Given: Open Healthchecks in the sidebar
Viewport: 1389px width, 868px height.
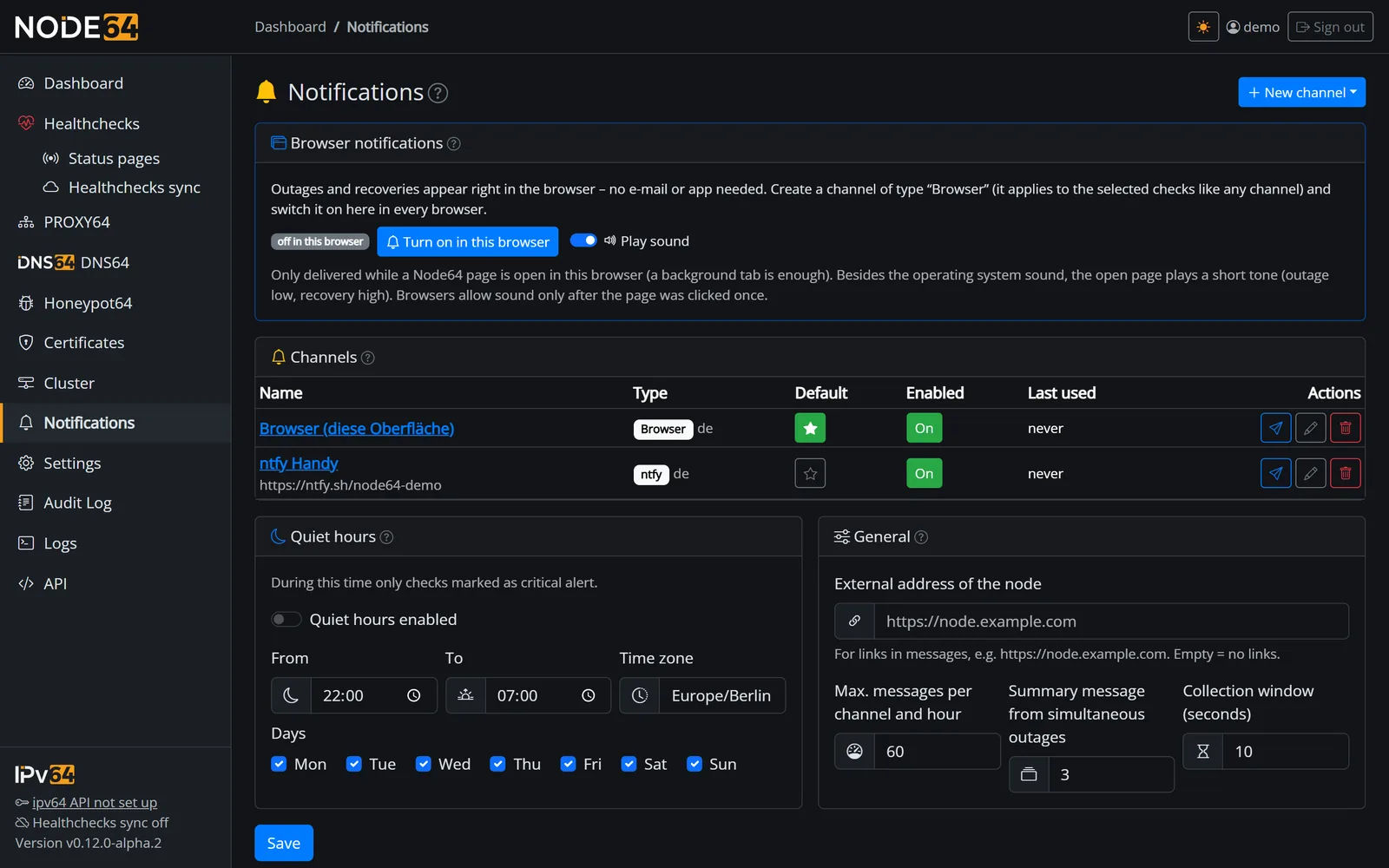Looking at the screenshot, I should [x=115, y=123].
